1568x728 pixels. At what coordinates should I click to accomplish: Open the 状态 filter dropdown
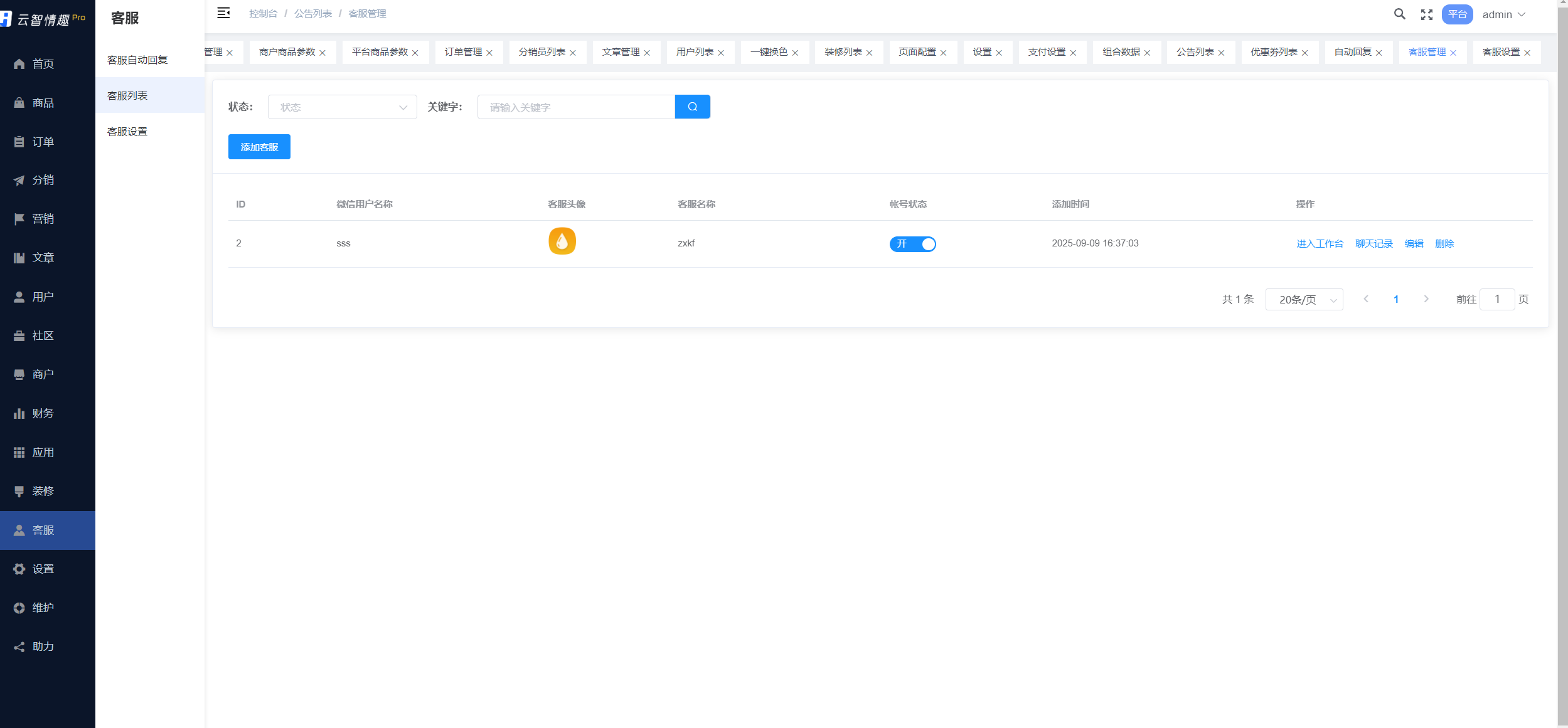pos(342,107)
